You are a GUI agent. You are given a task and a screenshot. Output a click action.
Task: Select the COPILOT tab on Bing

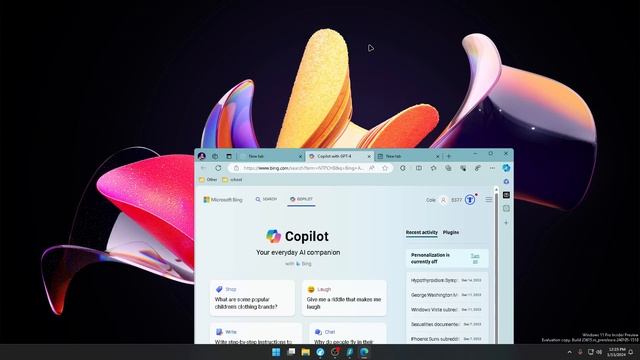point(301,199)
